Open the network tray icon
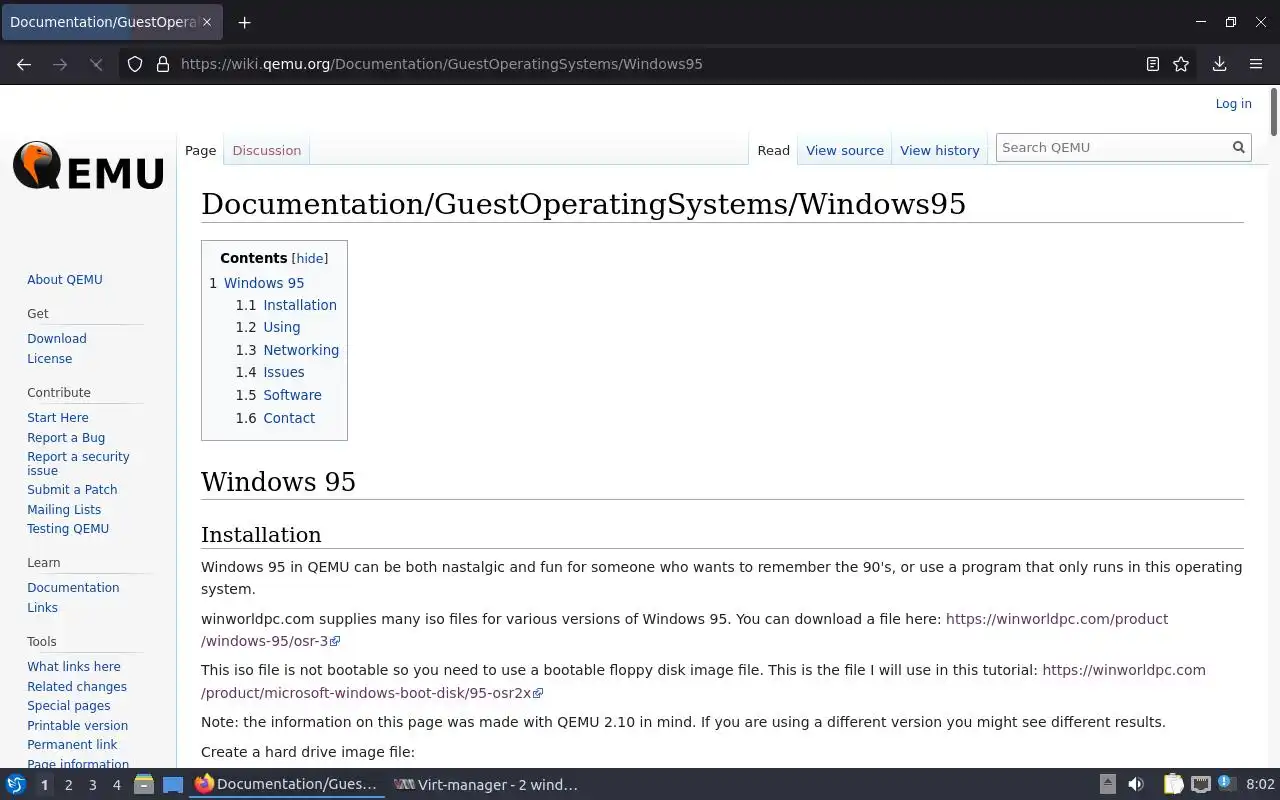 [1201, 785]
